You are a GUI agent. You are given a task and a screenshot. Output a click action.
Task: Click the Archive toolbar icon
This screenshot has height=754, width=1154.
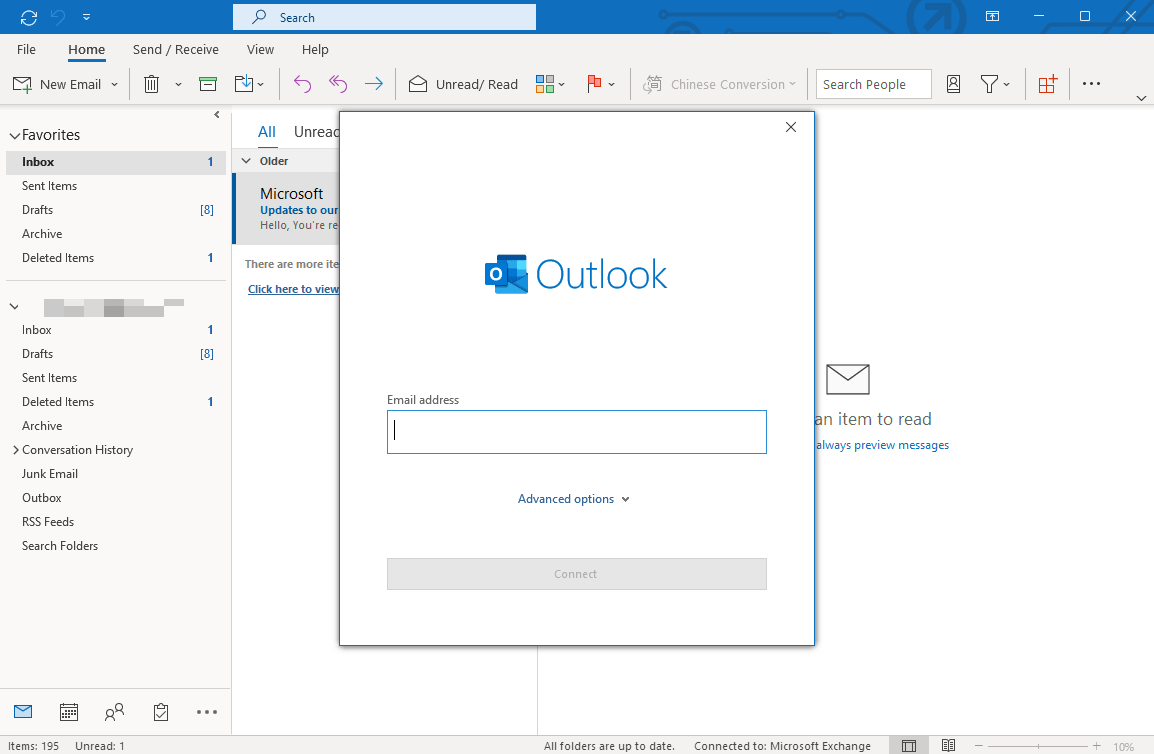click(x=207, y=84)
